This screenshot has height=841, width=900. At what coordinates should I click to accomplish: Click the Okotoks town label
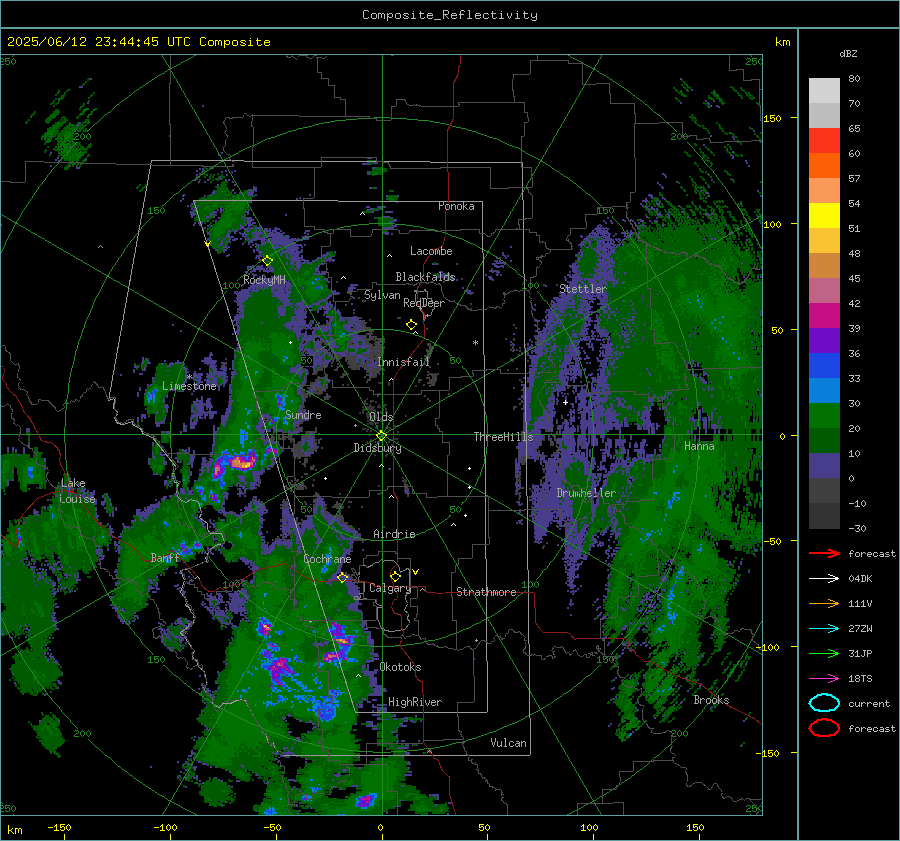(x=400, y=667)
